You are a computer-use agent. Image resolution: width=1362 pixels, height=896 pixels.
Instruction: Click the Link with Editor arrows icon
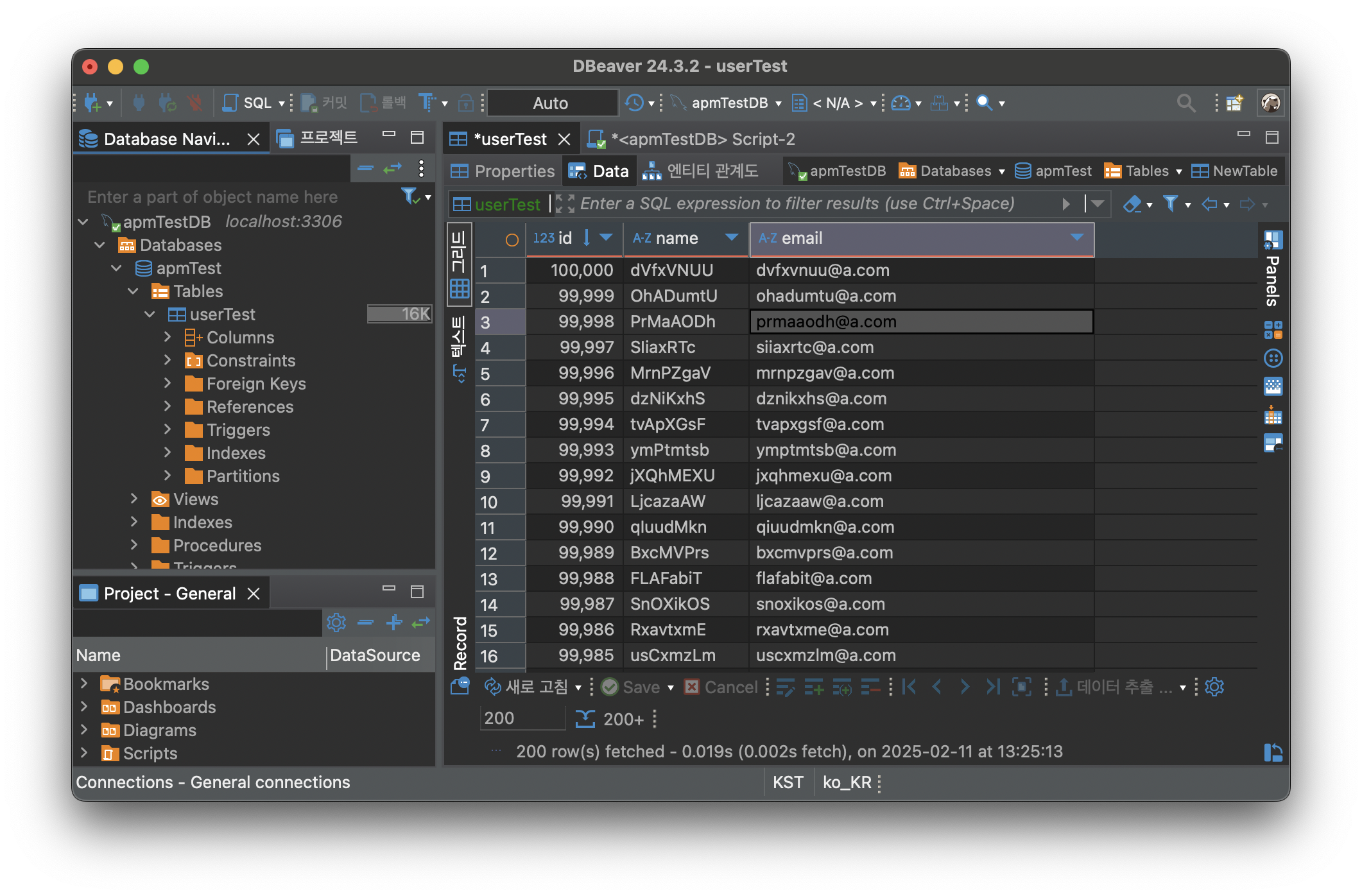[x=392, y=169]
